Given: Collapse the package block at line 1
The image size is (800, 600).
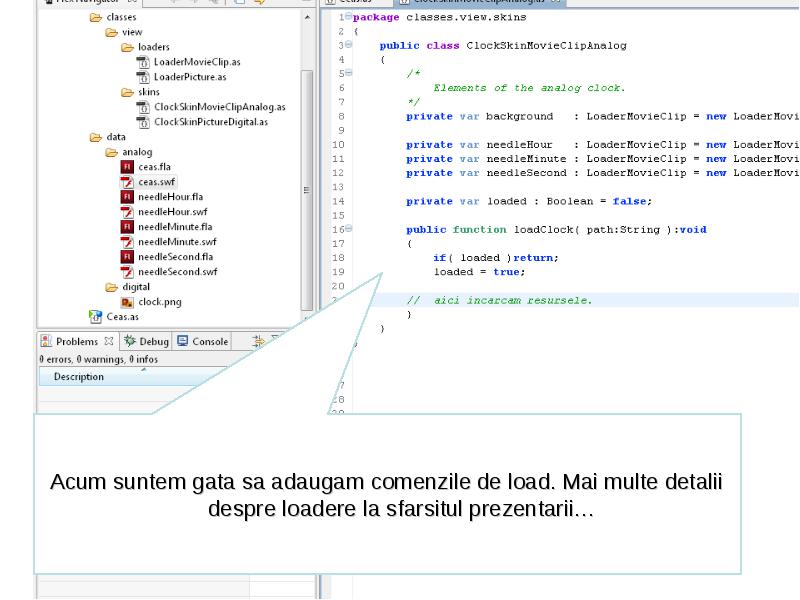Looking at the screenshot, I should (x=348, y=16).
